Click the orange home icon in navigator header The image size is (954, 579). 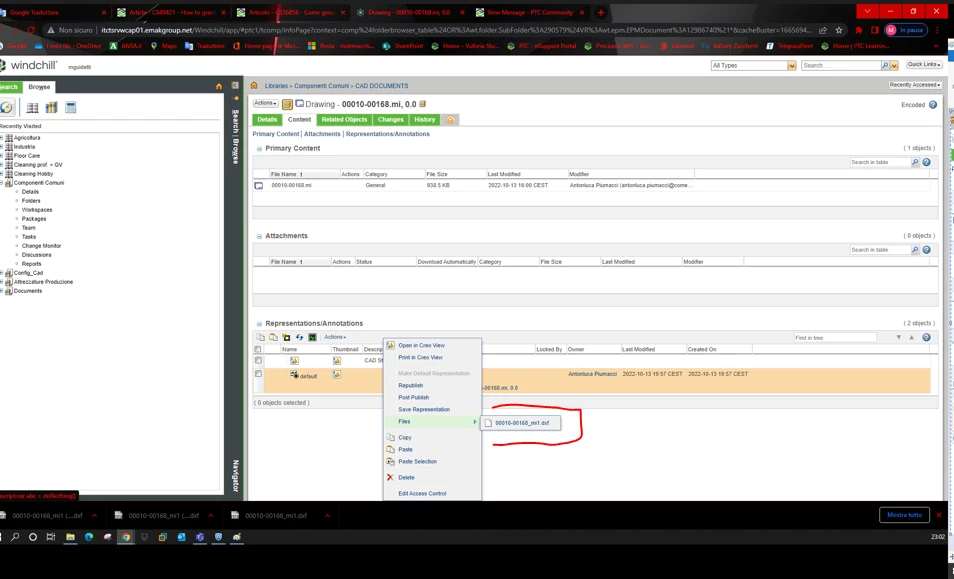coord(219,86)
